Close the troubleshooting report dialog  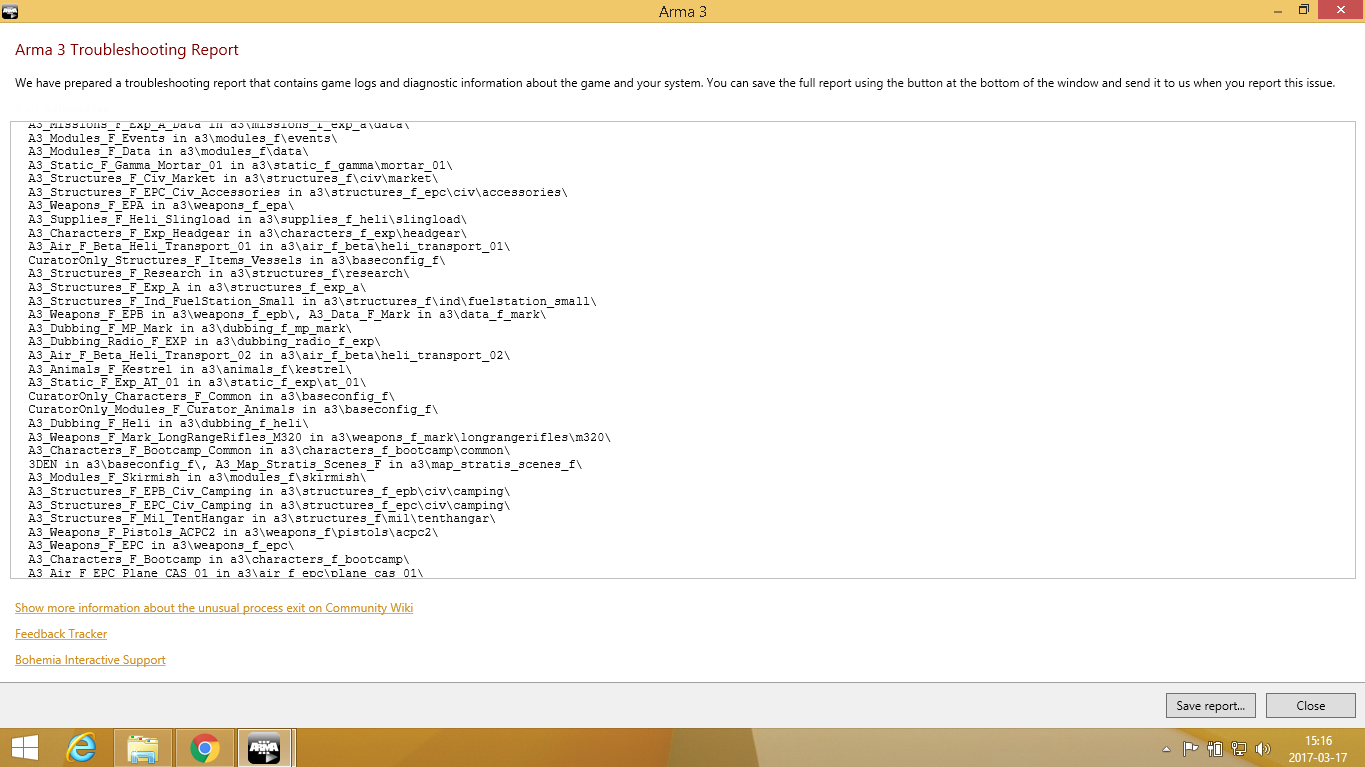click(1310, 705)
